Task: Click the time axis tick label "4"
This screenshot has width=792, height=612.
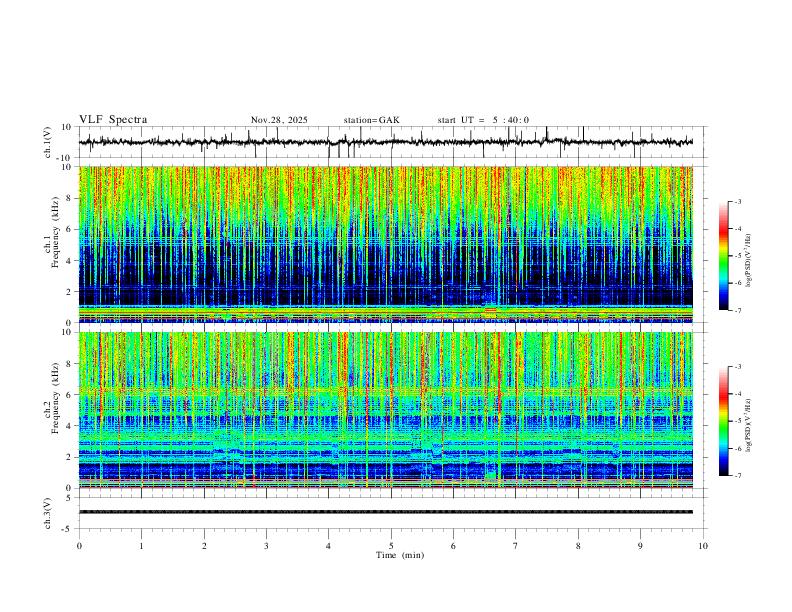Action: [328, 546]
